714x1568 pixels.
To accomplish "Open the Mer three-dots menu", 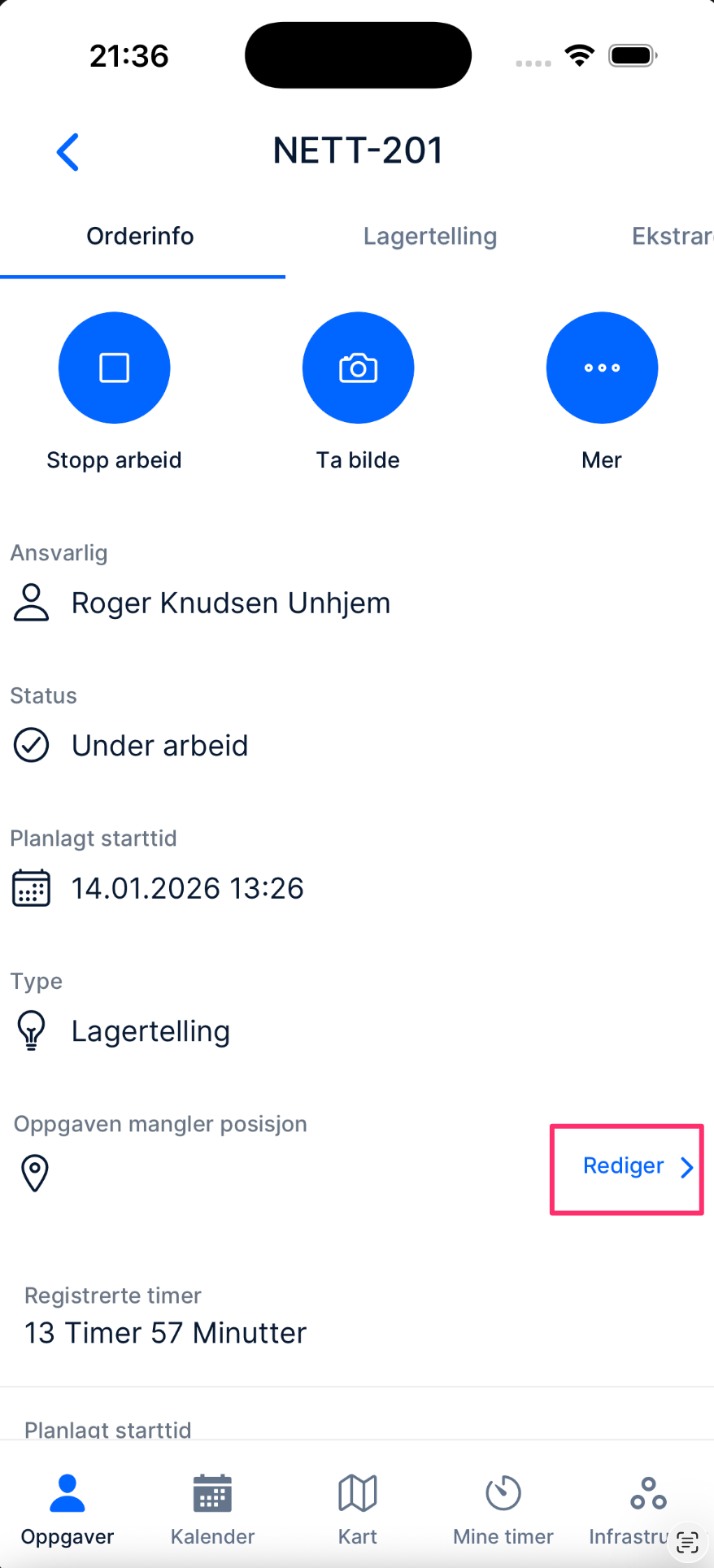I will pos(602,368).
